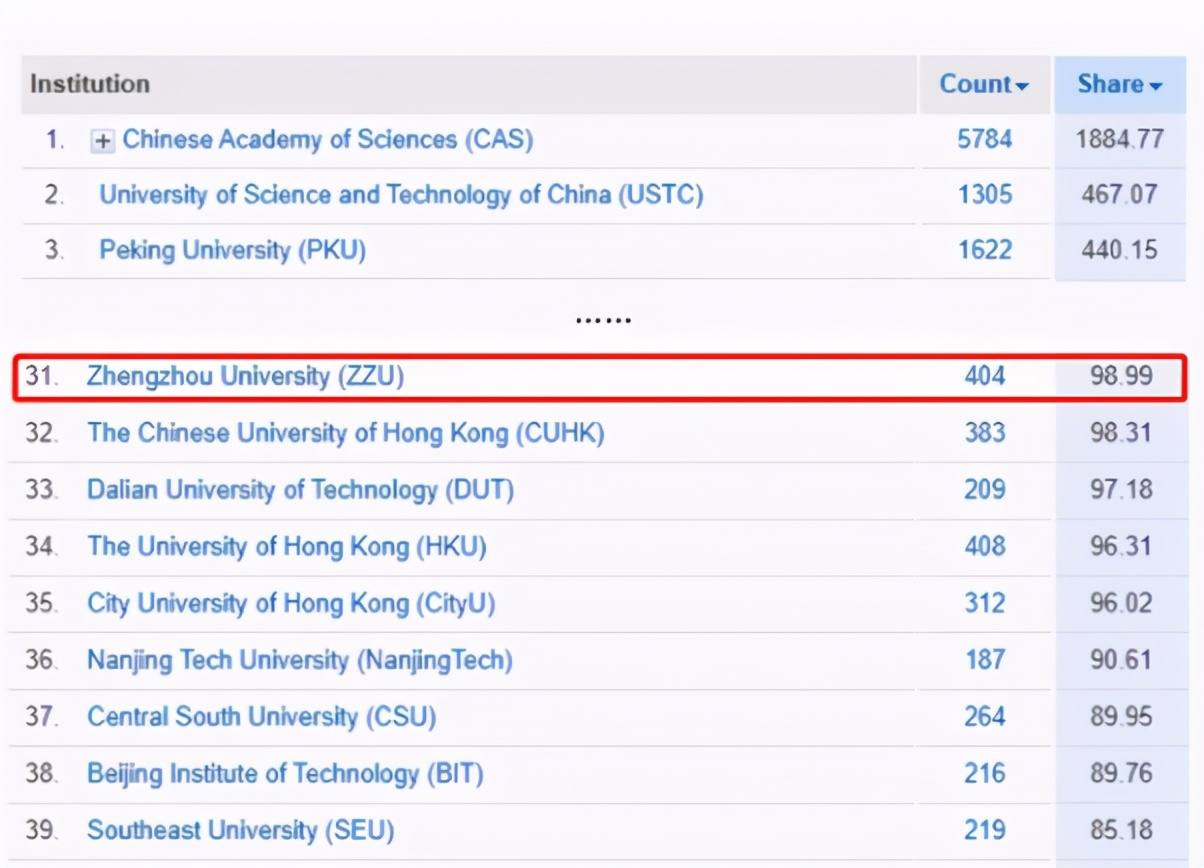Open the Dalian University of Technology link
The width and height of the screenshot is (1204, 868).
300,490
